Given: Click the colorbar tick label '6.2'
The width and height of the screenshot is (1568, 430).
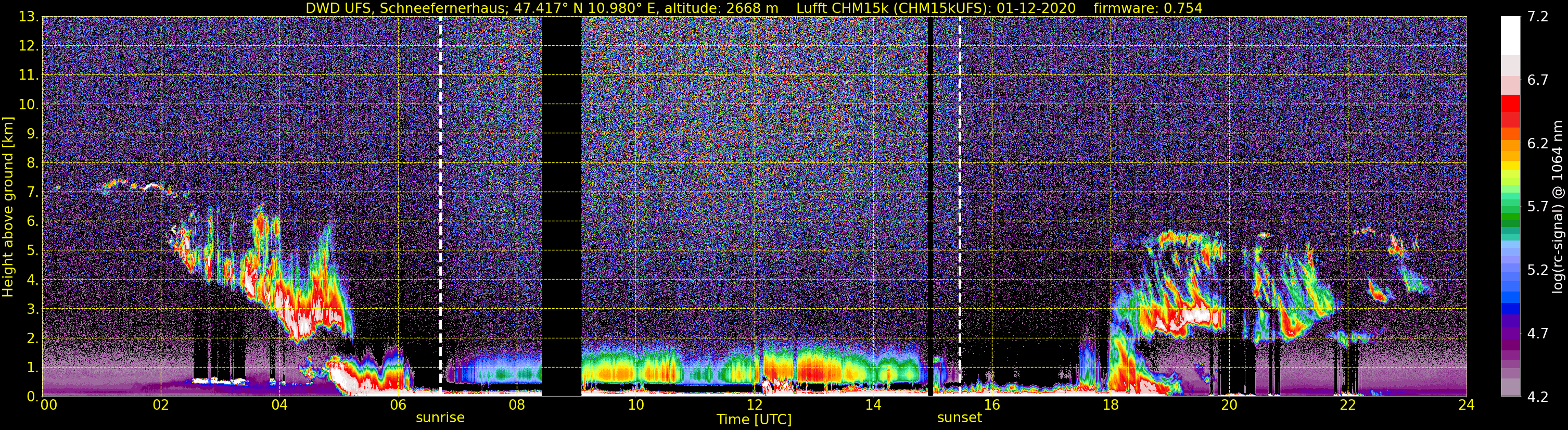Looking at the screenshot, I should tap(1538, 143).
